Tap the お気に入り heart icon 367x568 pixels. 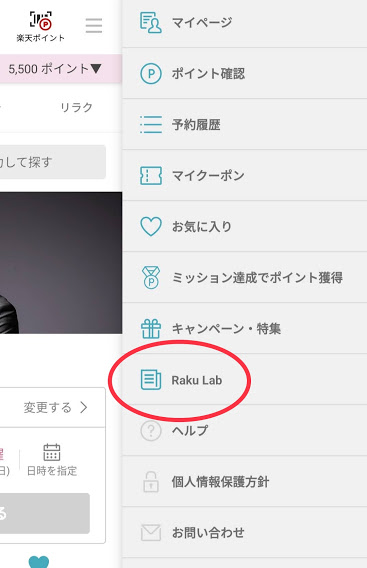[151, 227]
